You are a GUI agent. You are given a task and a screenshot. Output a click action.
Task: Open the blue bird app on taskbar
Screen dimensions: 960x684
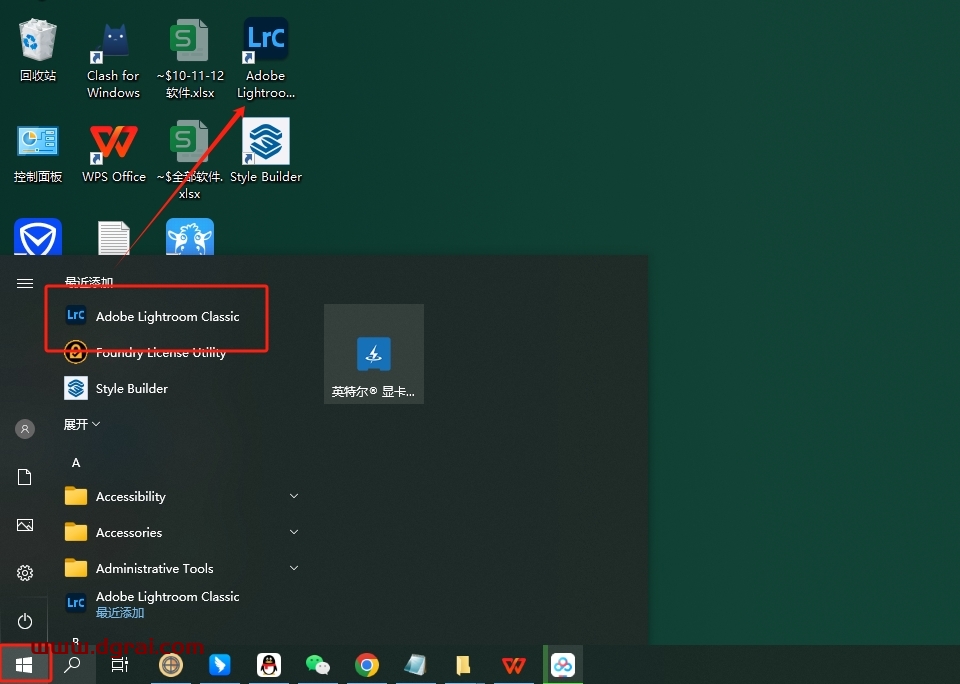pyautogui.click(x=220, y=665)
